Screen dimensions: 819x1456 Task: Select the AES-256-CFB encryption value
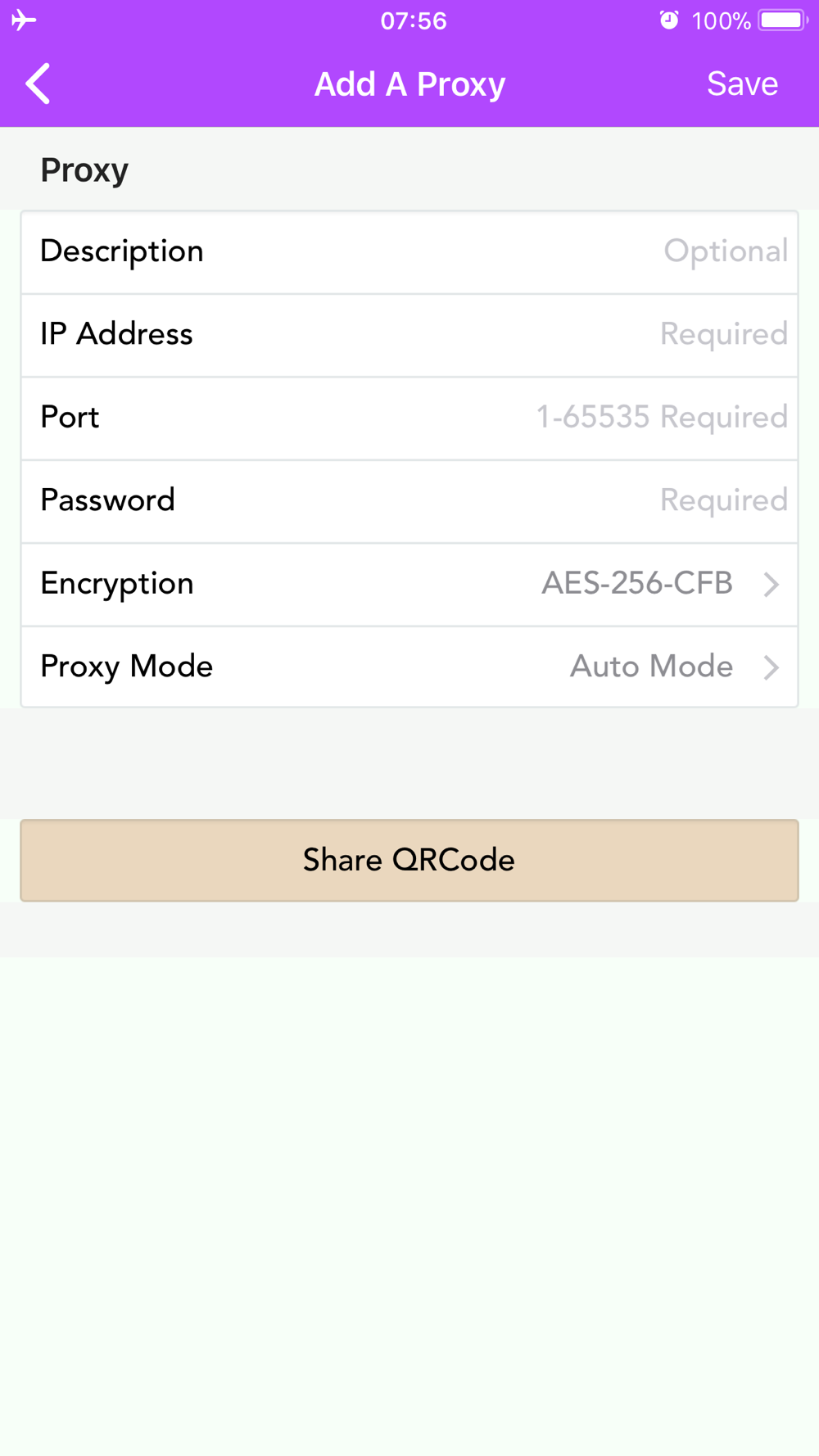[637, 584]
